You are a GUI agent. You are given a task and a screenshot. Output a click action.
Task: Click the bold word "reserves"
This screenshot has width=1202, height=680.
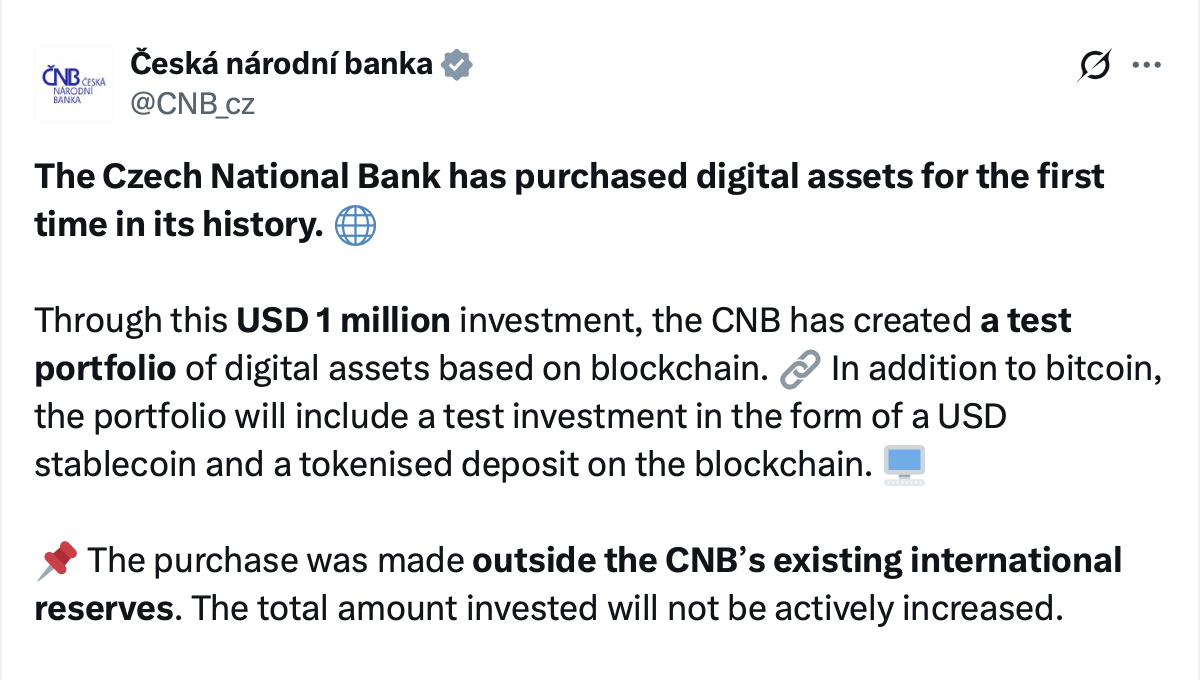(x=103, y=609)
